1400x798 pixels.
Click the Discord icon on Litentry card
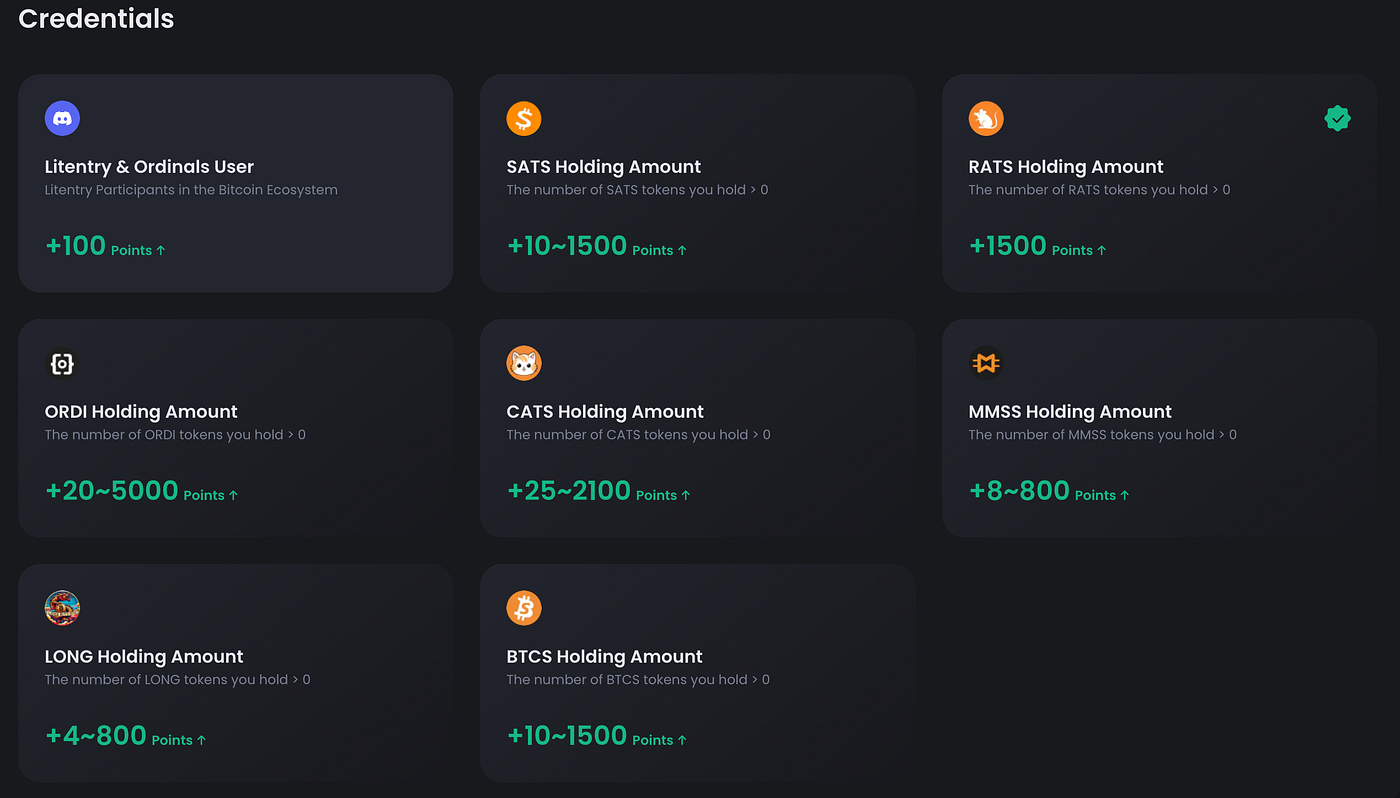(x=62, y=119)
